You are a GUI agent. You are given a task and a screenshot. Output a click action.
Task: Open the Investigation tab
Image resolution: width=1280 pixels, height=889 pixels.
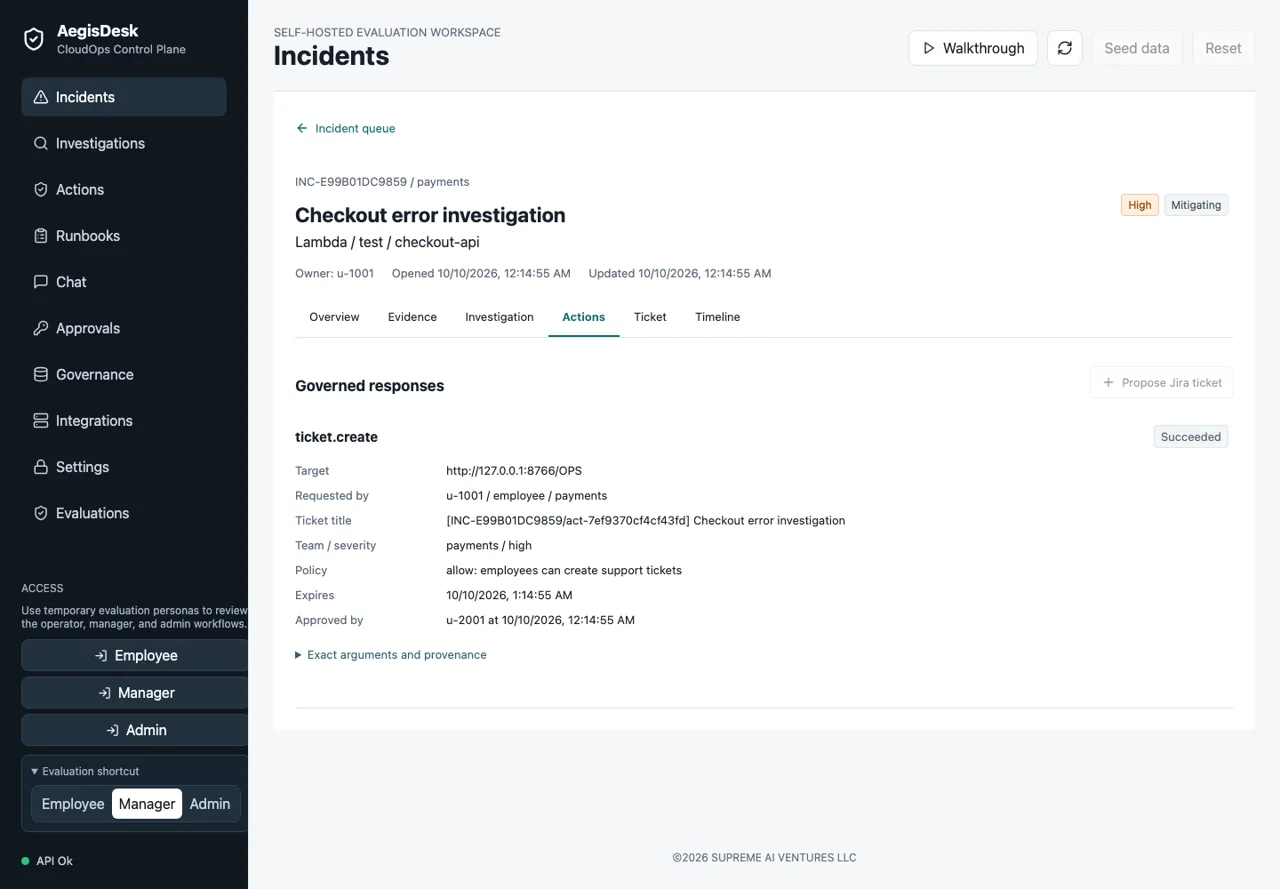(499, 317)
